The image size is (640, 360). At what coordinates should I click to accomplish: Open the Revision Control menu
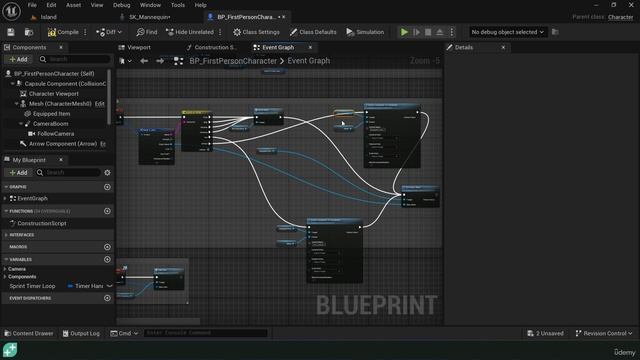[604, 333]
